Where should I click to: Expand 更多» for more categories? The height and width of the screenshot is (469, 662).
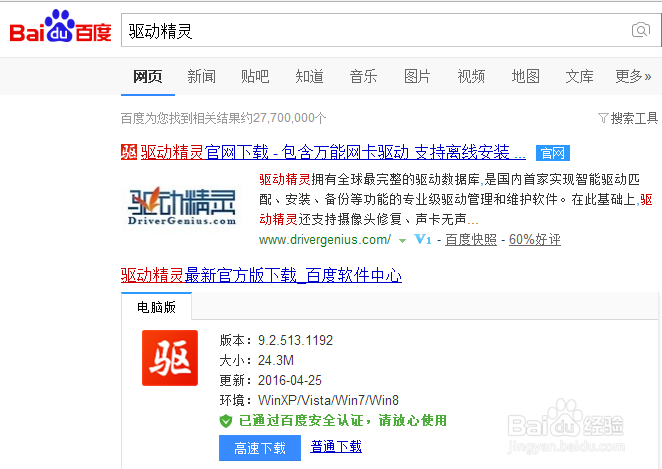click(x=633, y=77)
